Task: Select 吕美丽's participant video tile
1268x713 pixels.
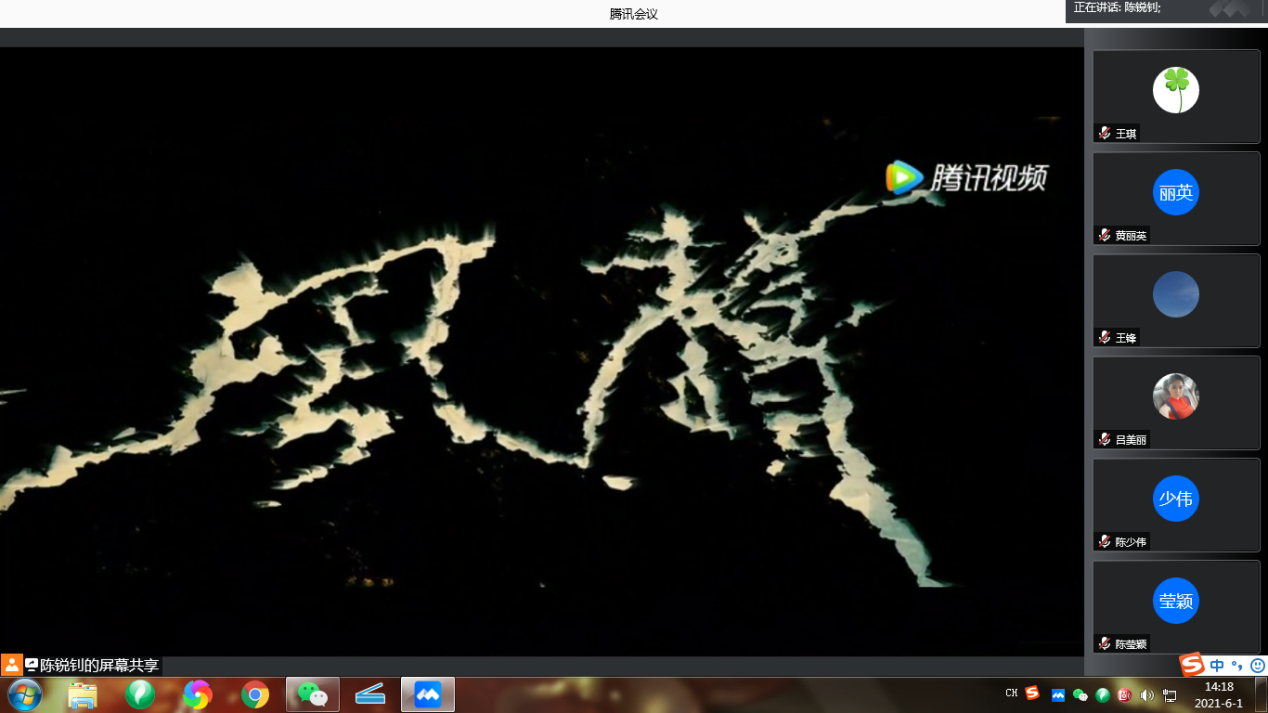Action: 1176,402
